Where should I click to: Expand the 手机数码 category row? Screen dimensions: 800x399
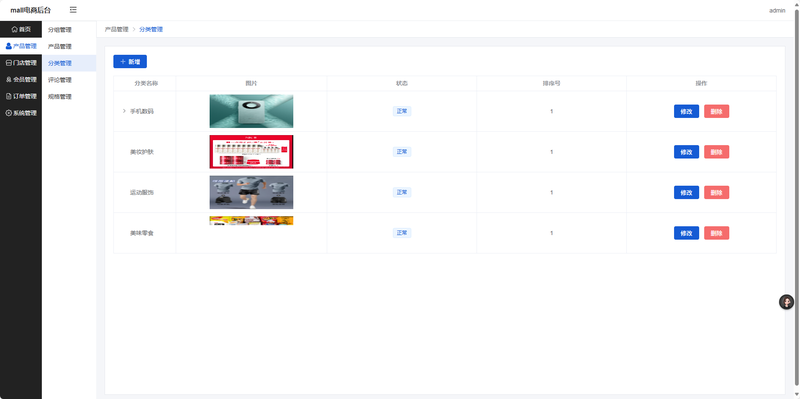(x=124, y=111)
